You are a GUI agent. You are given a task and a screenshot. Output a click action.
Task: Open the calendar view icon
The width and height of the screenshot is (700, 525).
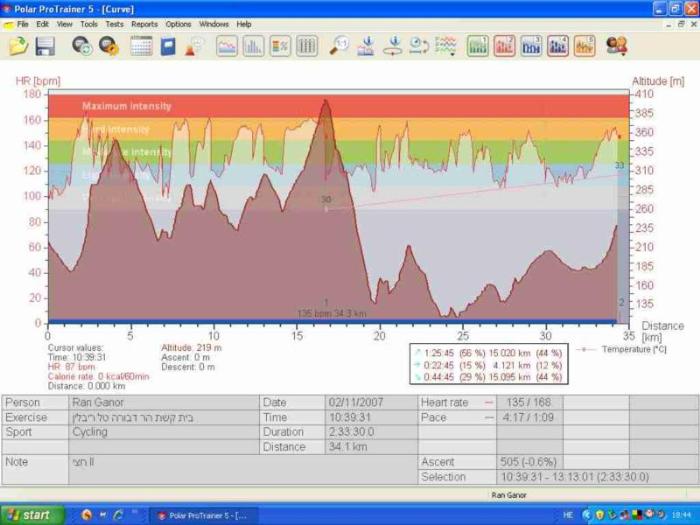[141, 45]
